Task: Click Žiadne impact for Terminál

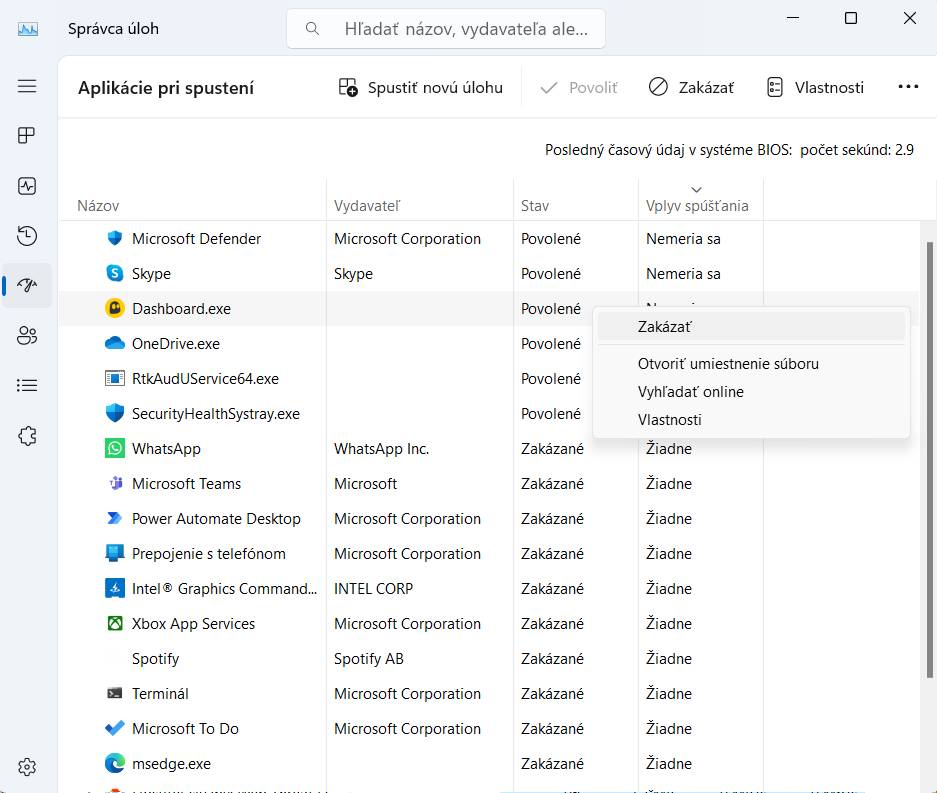Action: (669, 693)
